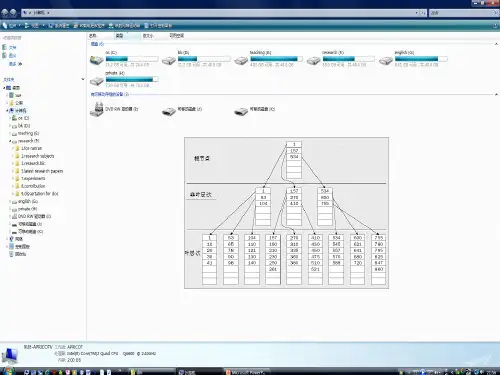Select removable disk (K:) icon
This screenshot has width=500, height=375.
coord(241,111)
